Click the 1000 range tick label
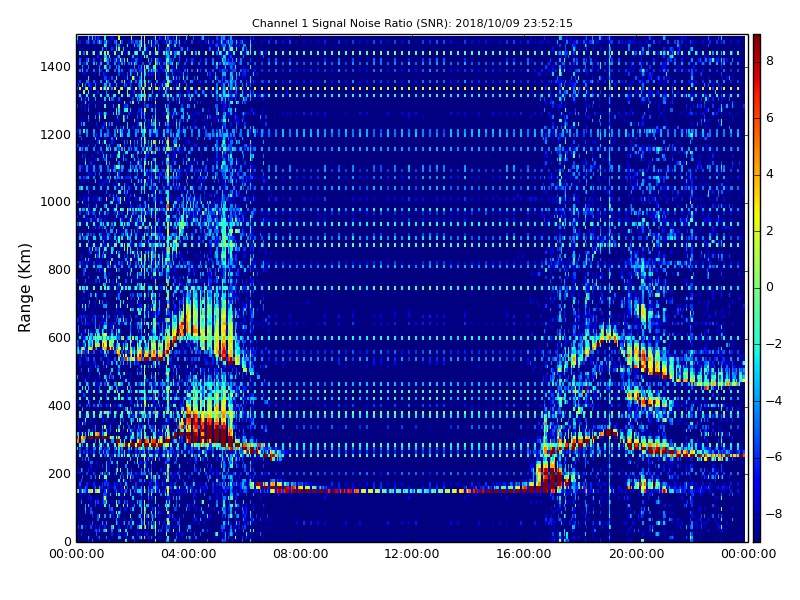 pyautogui.click(x=56, y=202)
